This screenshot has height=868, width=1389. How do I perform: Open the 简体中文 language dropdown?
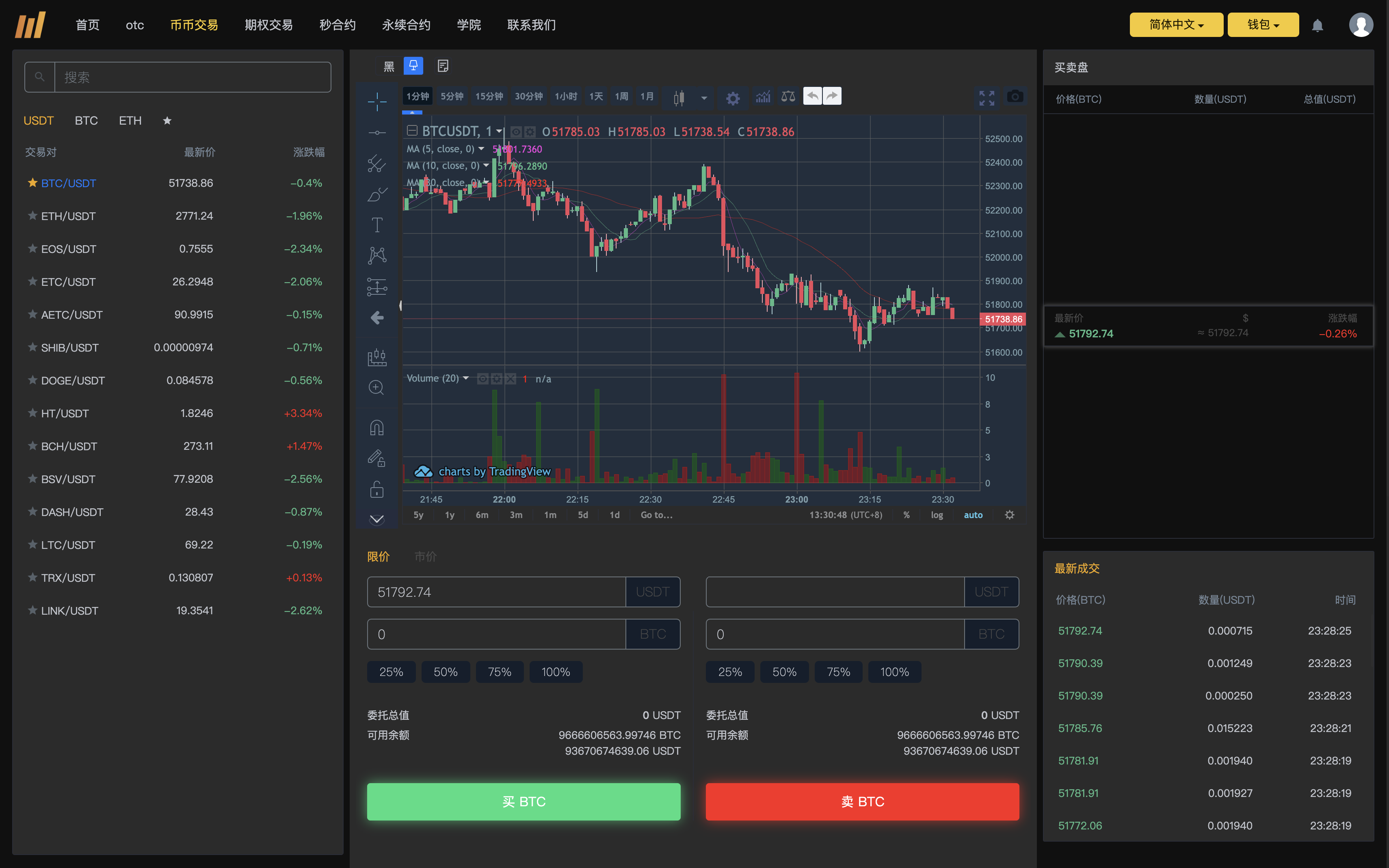(1176, 25)
